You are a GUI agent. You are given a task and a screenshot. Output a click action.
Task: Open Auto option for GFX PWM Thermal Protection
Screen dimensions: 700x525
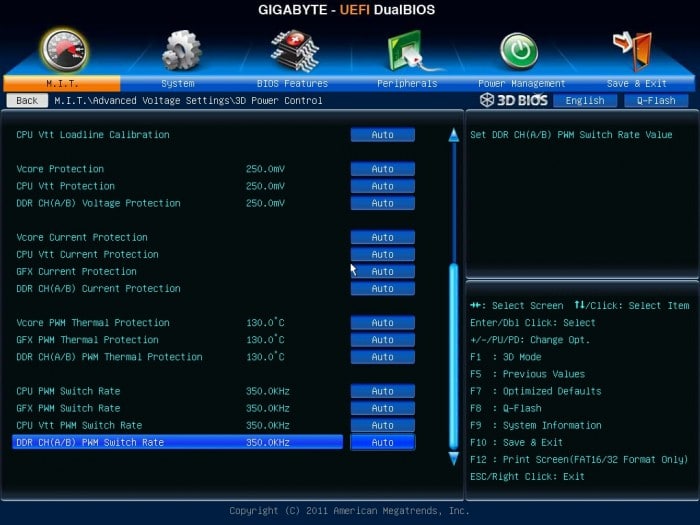383,340
